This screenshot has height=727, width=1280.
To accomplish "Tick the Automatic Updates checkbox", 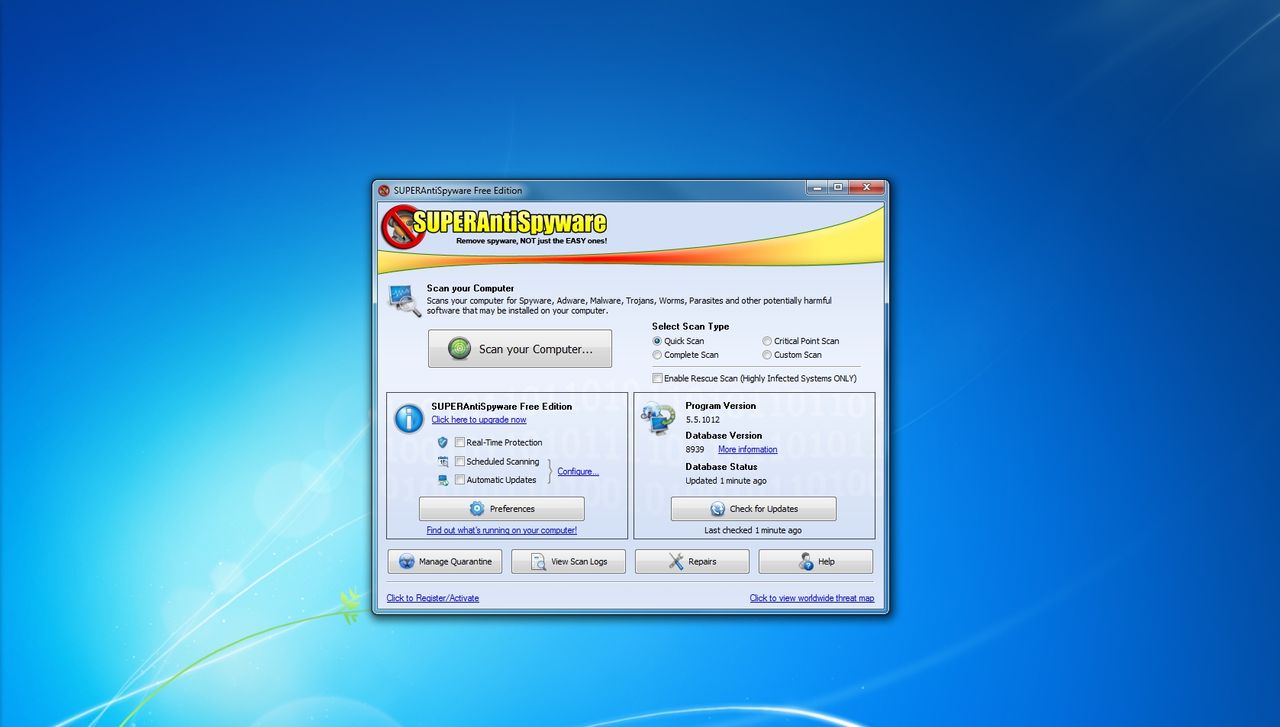I will pyautogui.click(x=460, y=480).
